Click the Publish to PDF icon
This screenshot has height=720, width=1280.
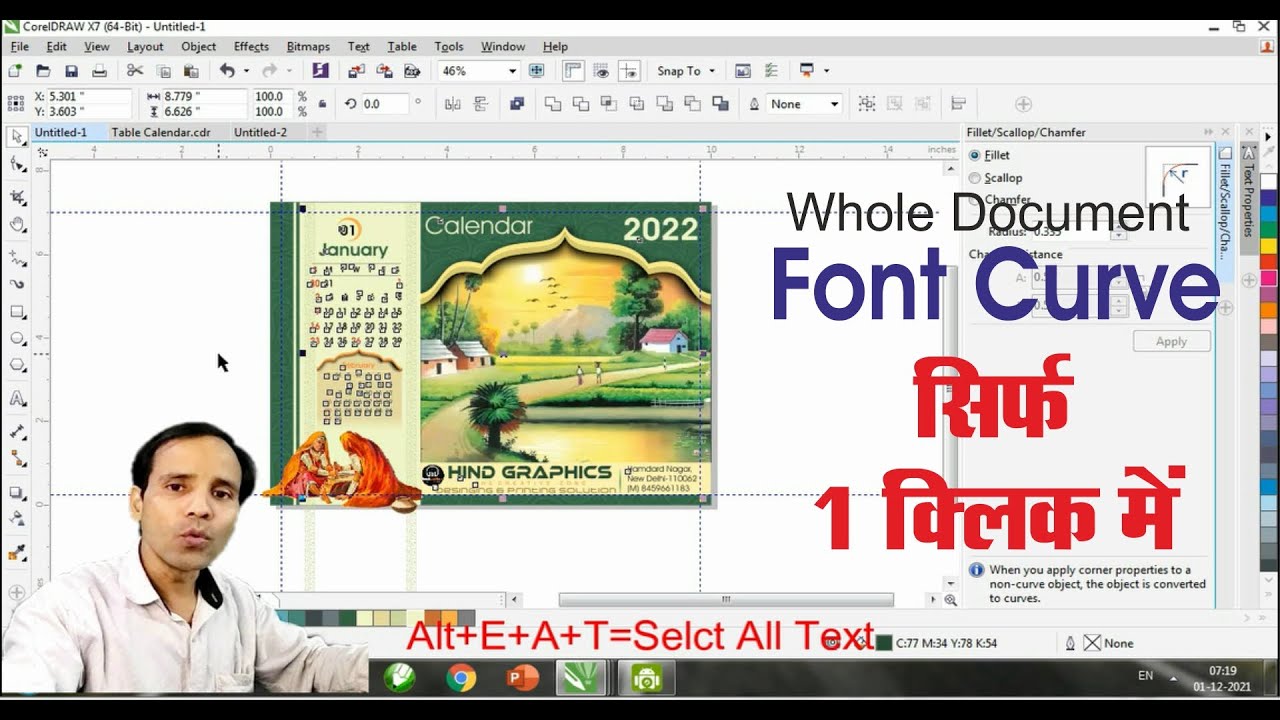[x=412, y=71]
